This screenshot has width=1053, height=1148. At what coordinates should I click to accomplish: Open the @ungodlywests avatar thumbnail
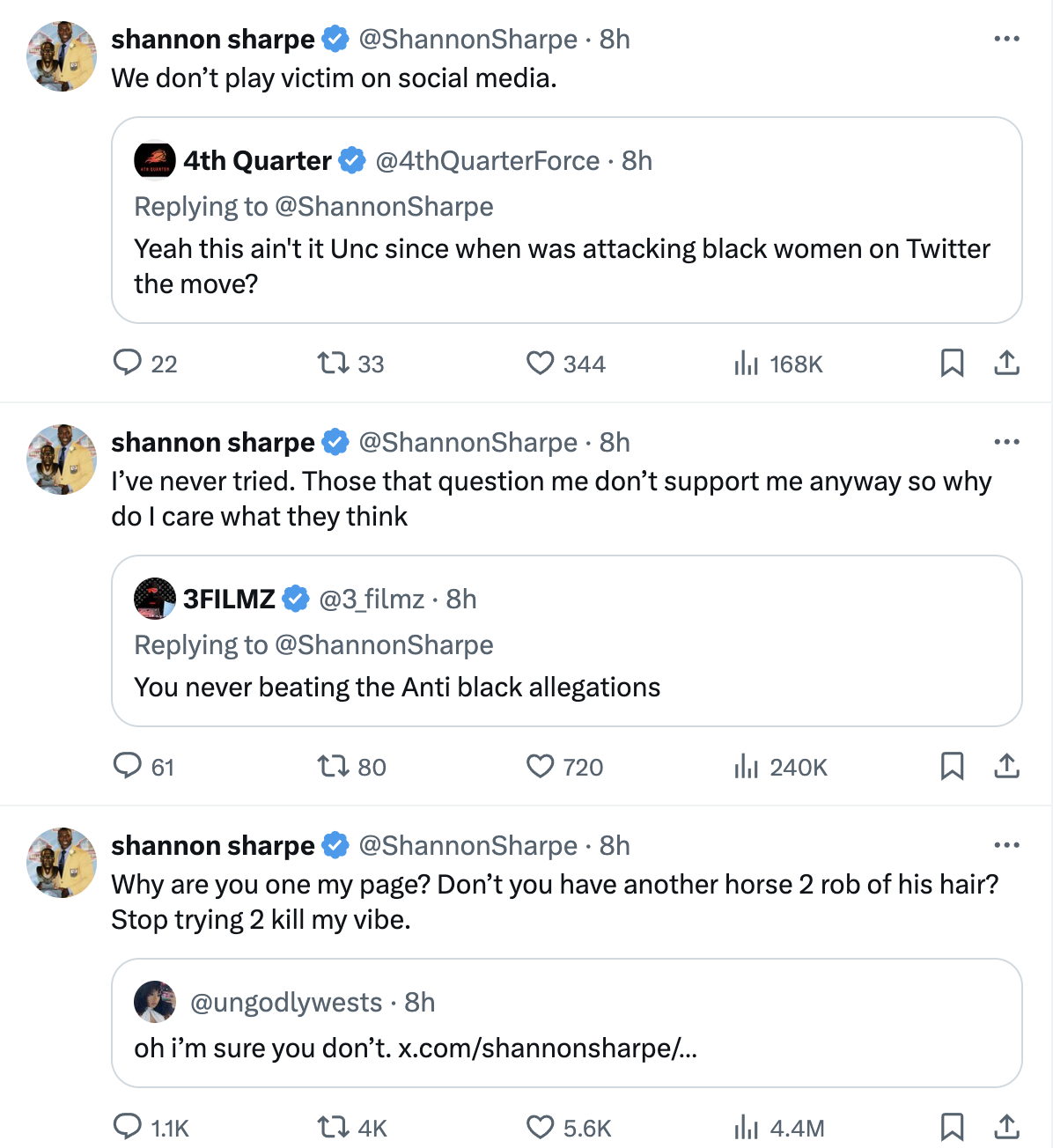tap(155, 1002)
